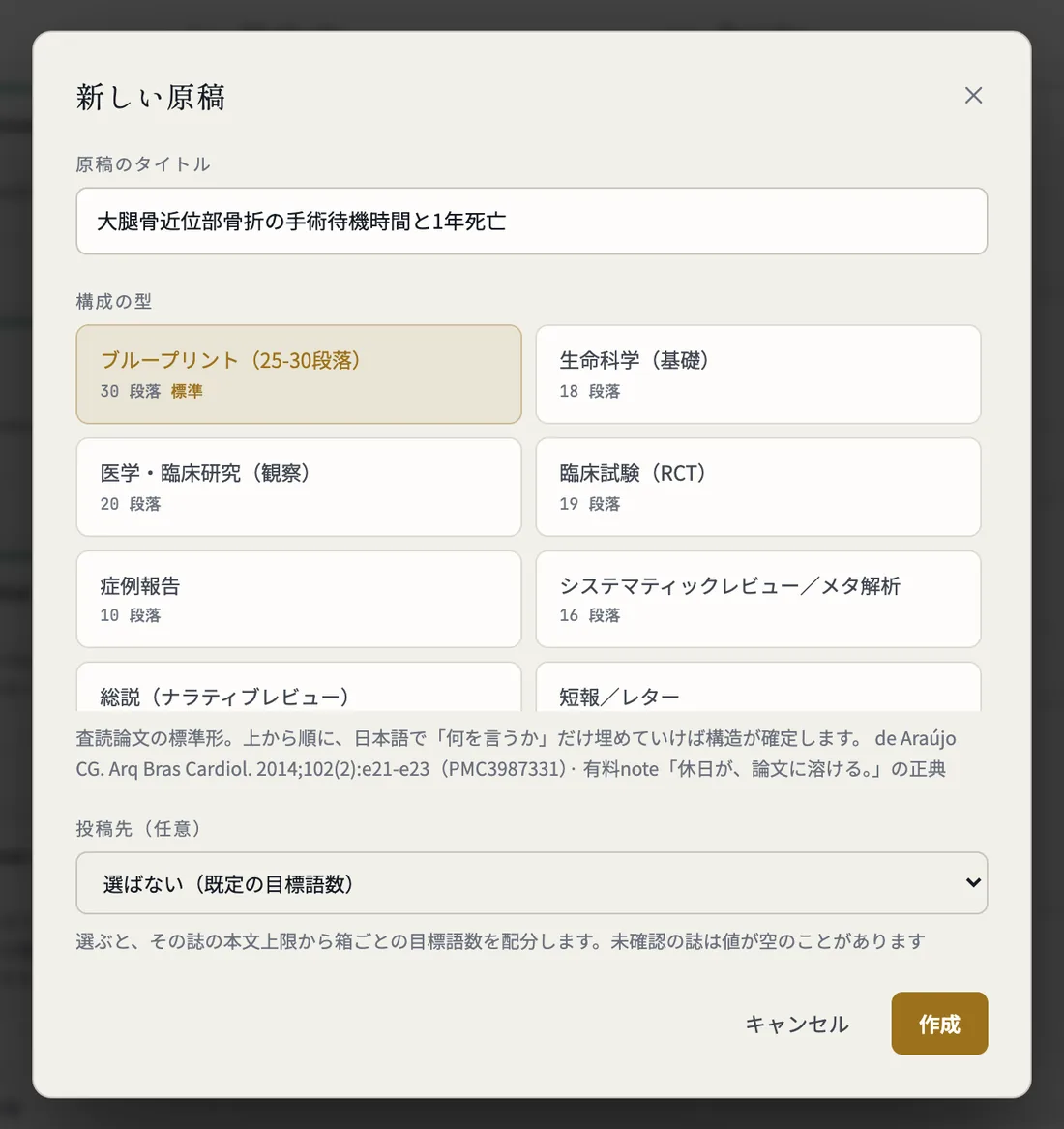This screenshot has width=1064, height=1129.
Task: Select システマティックレビュー／メタ解析 template
Action: tap(758, 599)
